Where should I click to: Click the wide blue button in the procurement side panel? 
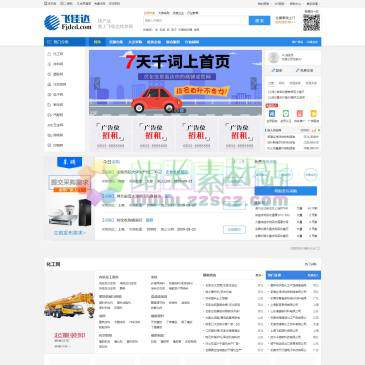tap(286, 191)
